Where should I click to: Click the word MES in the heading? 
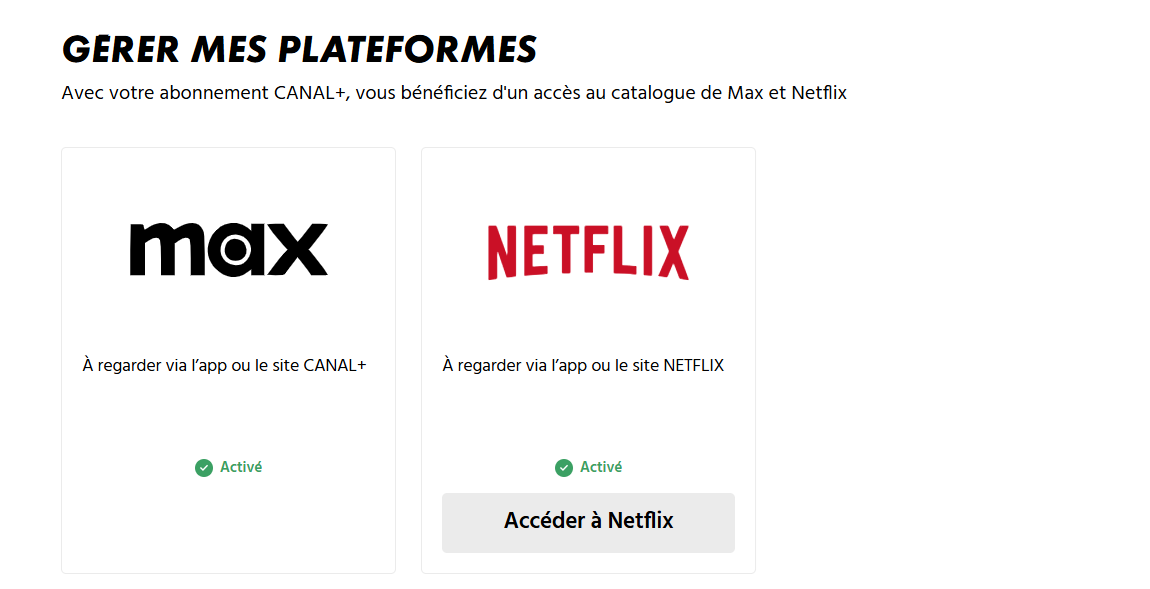coord(229,50)
